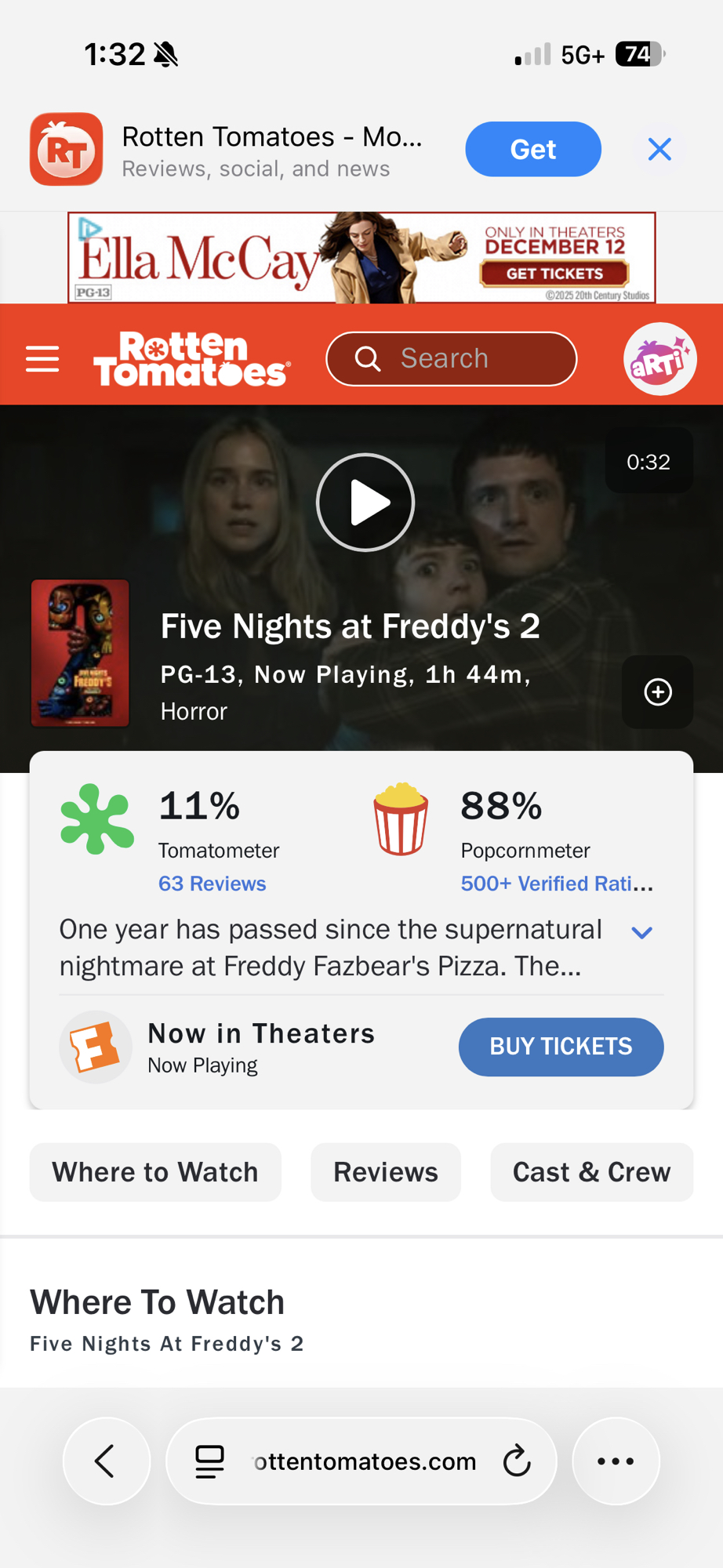This screenshot has height=1568, width=723.
Task: Go back with the browser back arrow
Action: [106, 1461]
